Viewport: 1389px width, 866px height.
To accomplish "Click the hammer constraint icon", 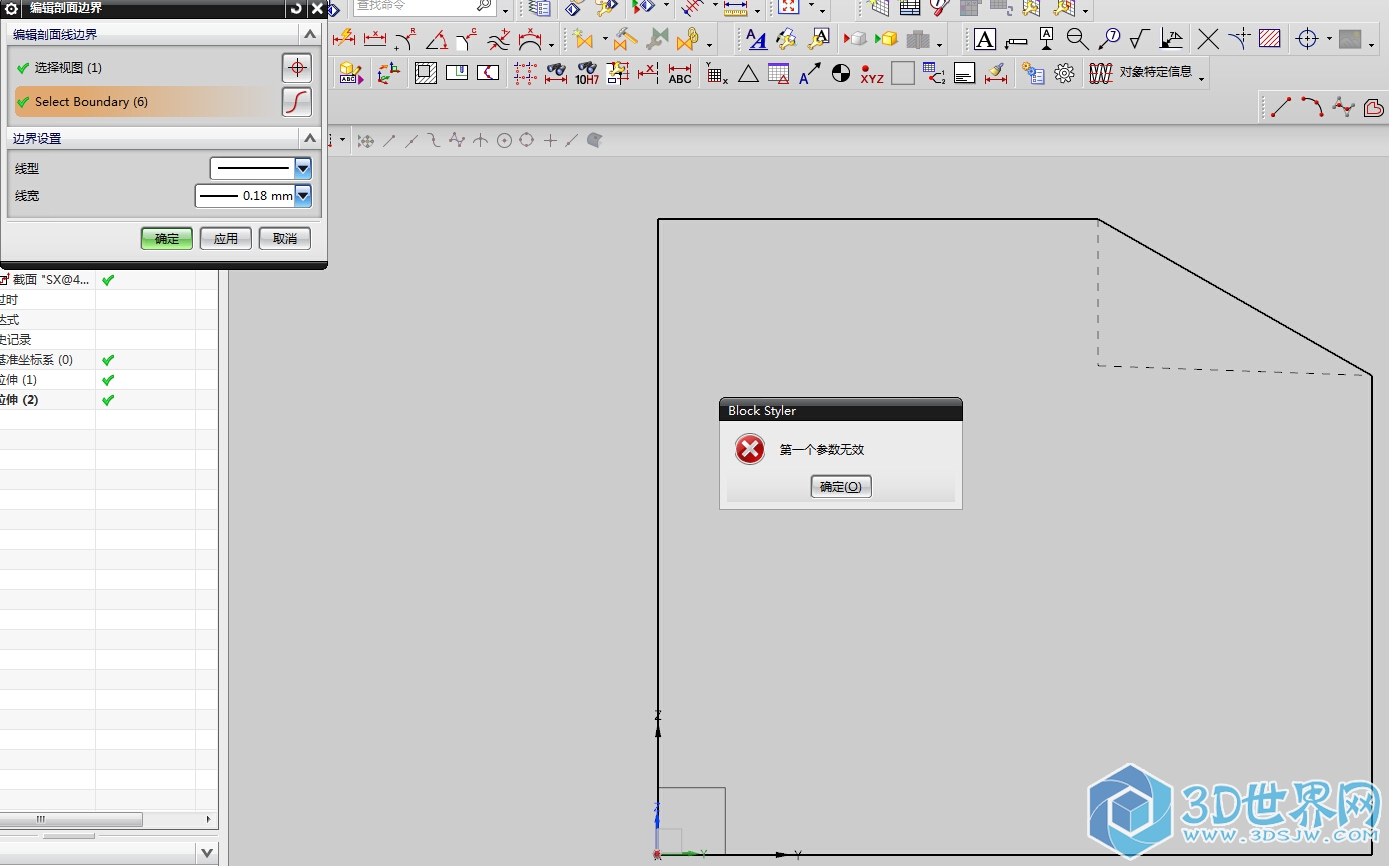I will point(626,39).
